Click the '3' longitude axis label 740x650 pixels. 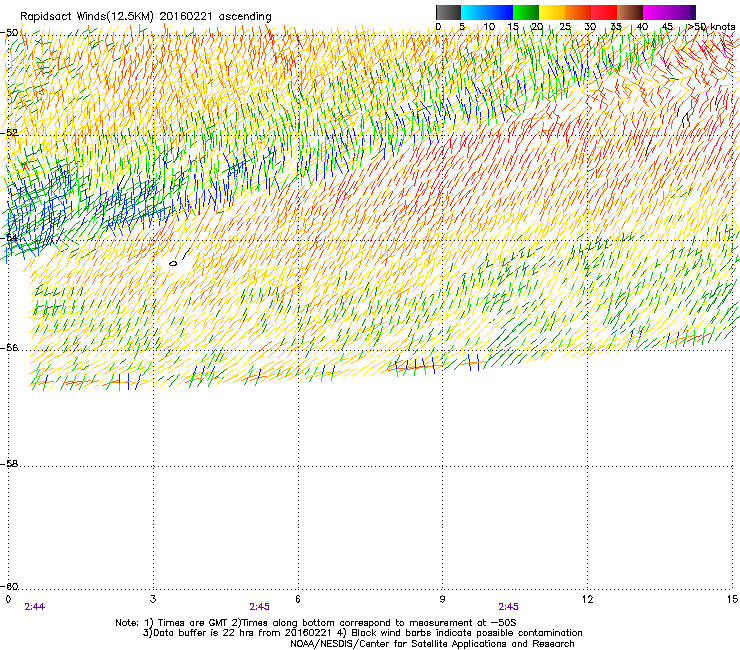point(153,599)
